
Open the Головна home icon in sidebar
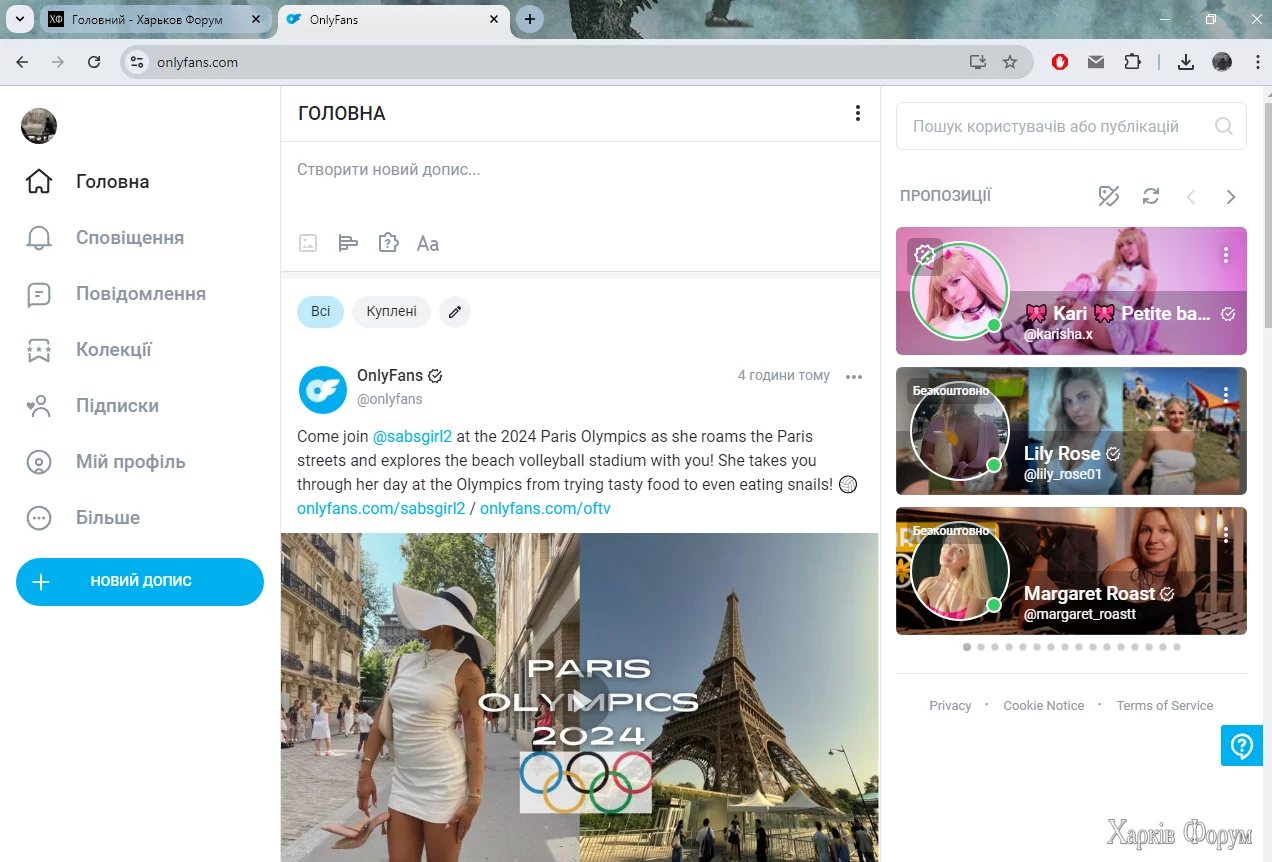pyautogui.click(x=39, y=182)
